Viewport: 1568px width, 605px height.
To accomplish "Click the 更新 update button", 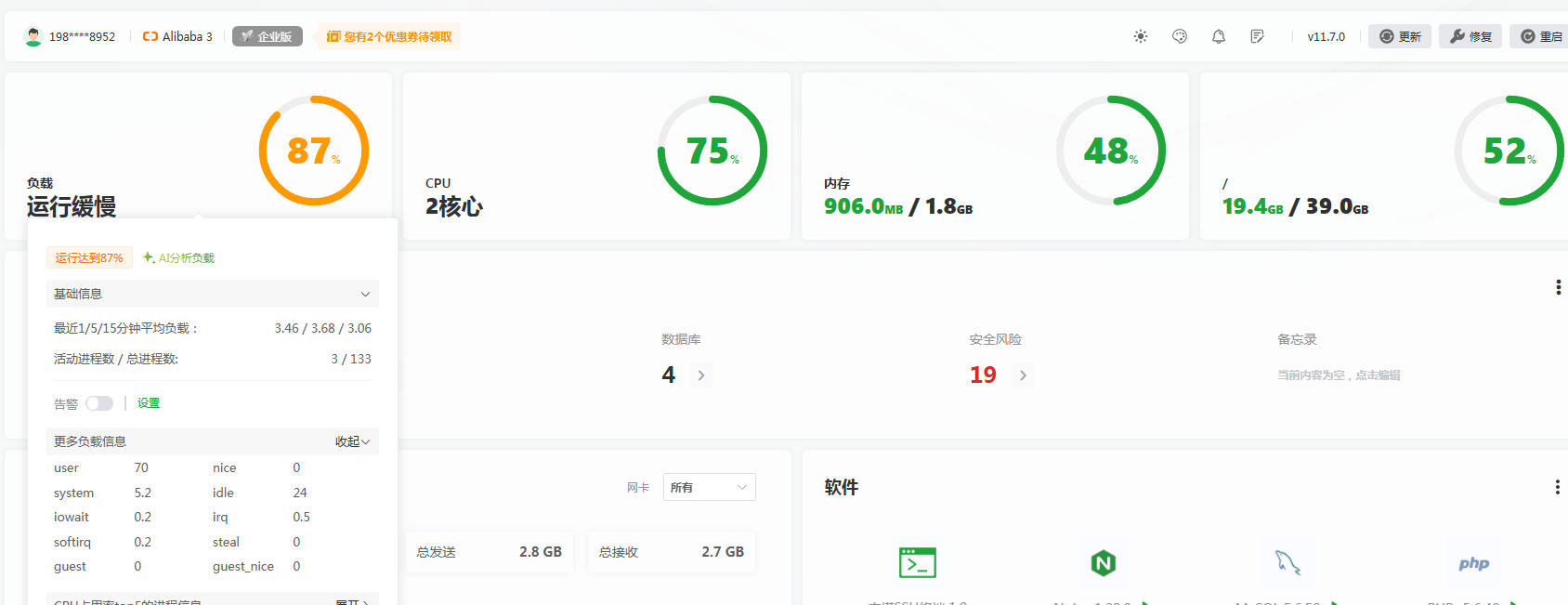I will pyautogui.click(x=1400, y=36).
